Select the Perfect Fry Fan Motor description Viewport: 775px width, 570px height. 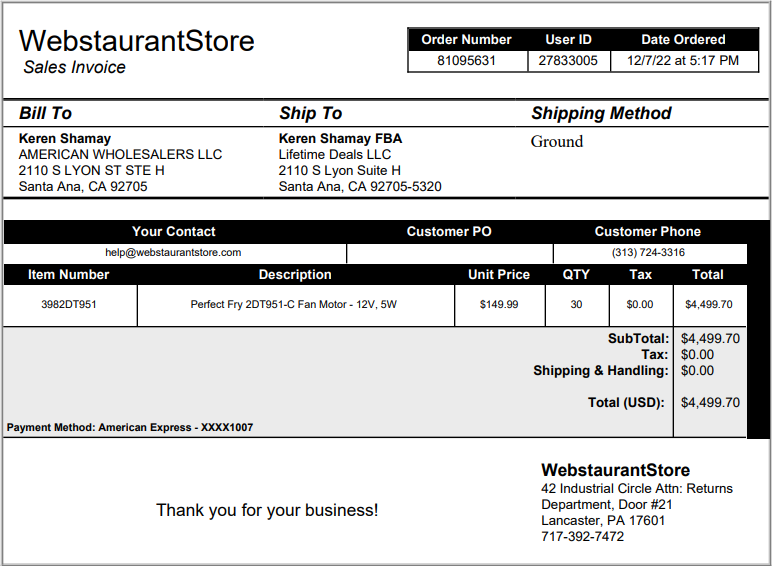click(x=295, y=305)
